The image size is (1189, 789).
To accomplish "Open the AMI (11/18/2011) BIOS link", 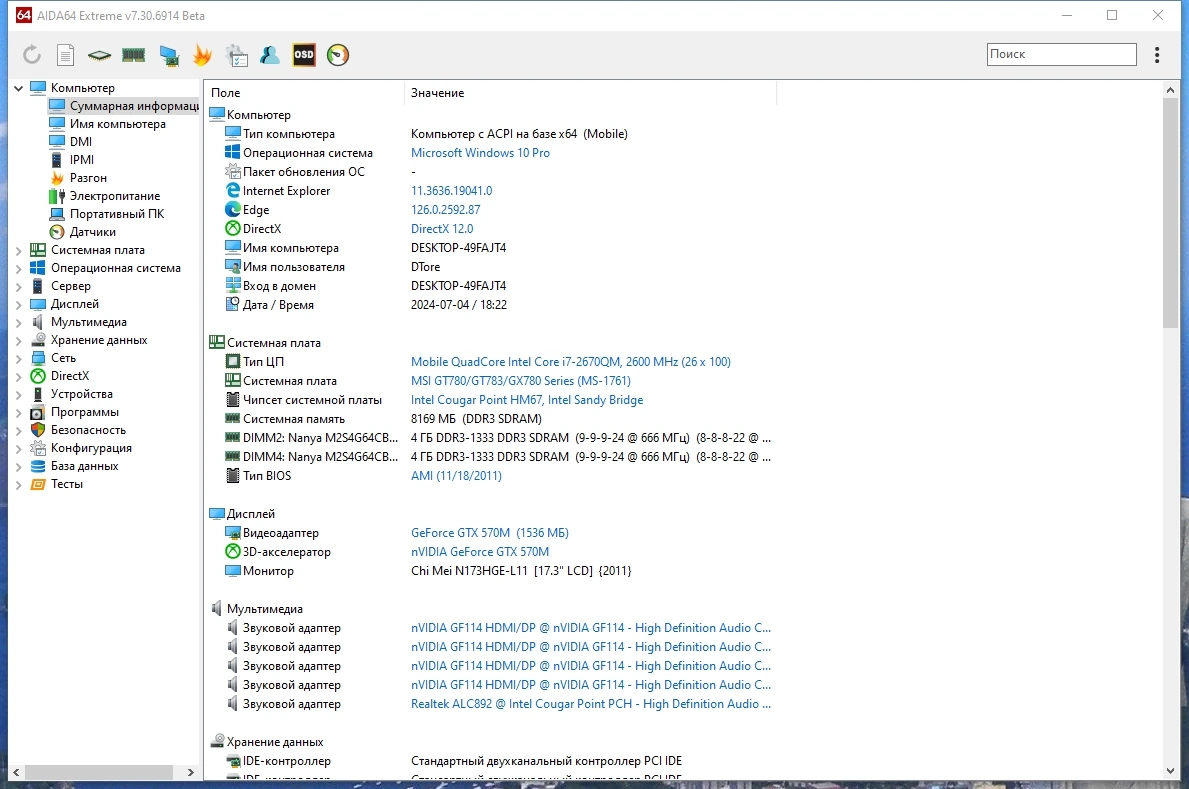I will [x=456, y=476].
